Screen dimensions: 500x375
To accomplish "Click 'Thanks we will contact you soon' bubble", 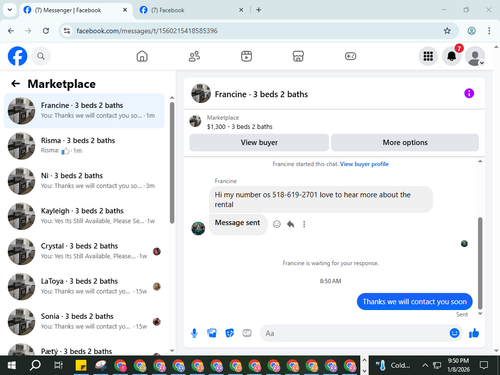I will coord(414,302).
